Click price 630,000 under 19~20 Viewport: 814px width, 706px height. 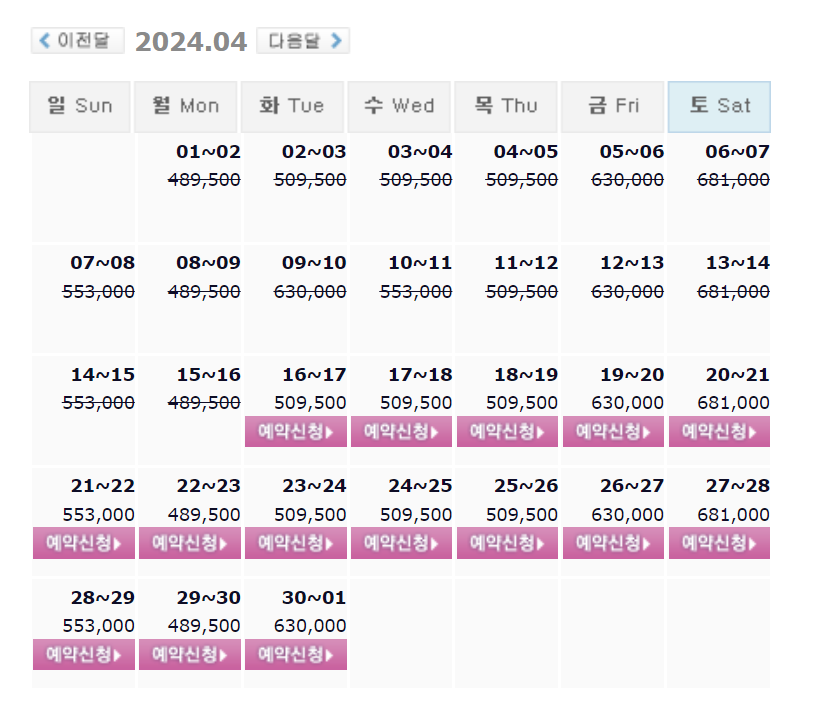(627, 403)
